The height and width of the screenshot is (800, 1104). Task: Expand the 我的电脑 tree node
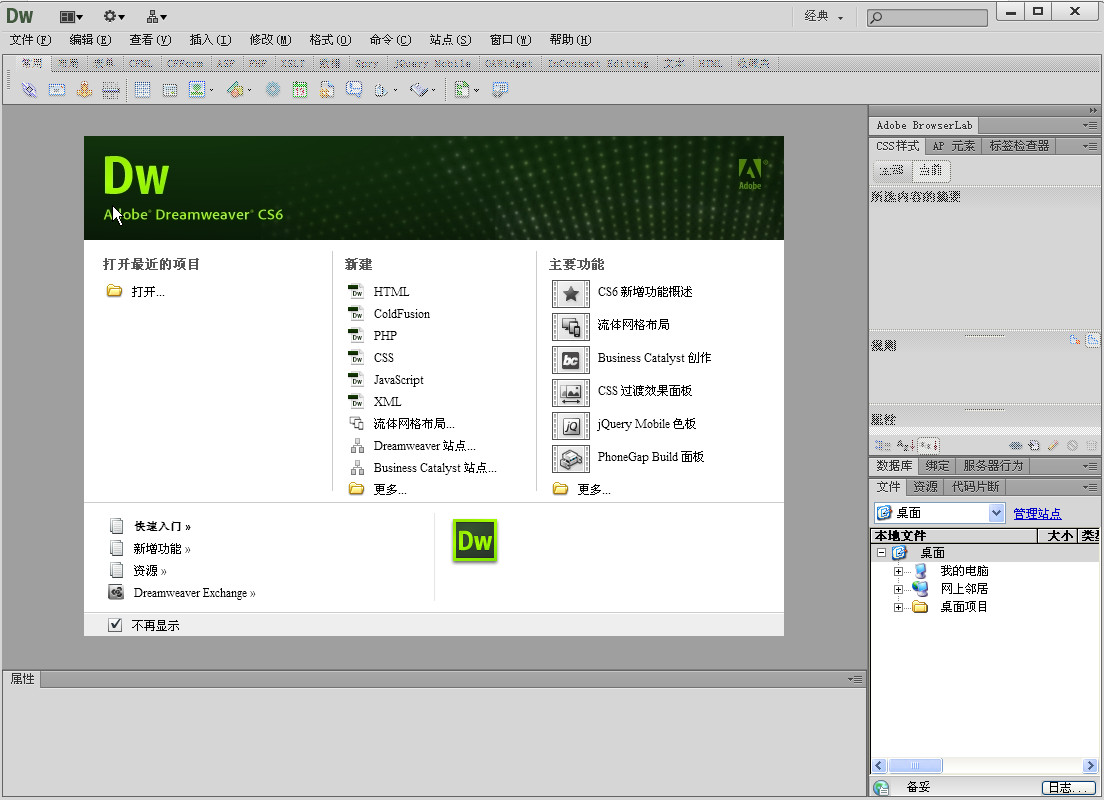click(x=898, y=571)
